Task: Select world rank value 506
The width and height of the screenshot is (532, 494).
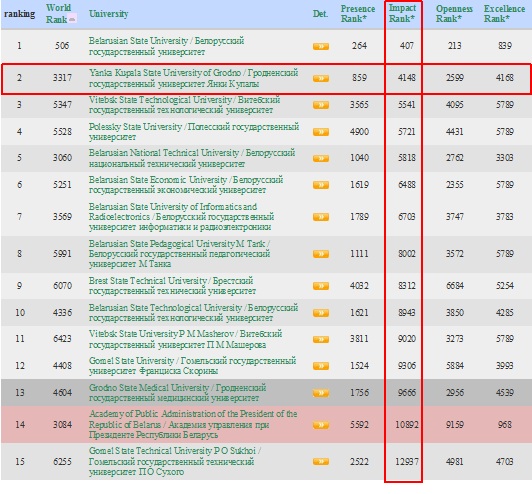Action: pyautogui.click(x=62, y=46)
